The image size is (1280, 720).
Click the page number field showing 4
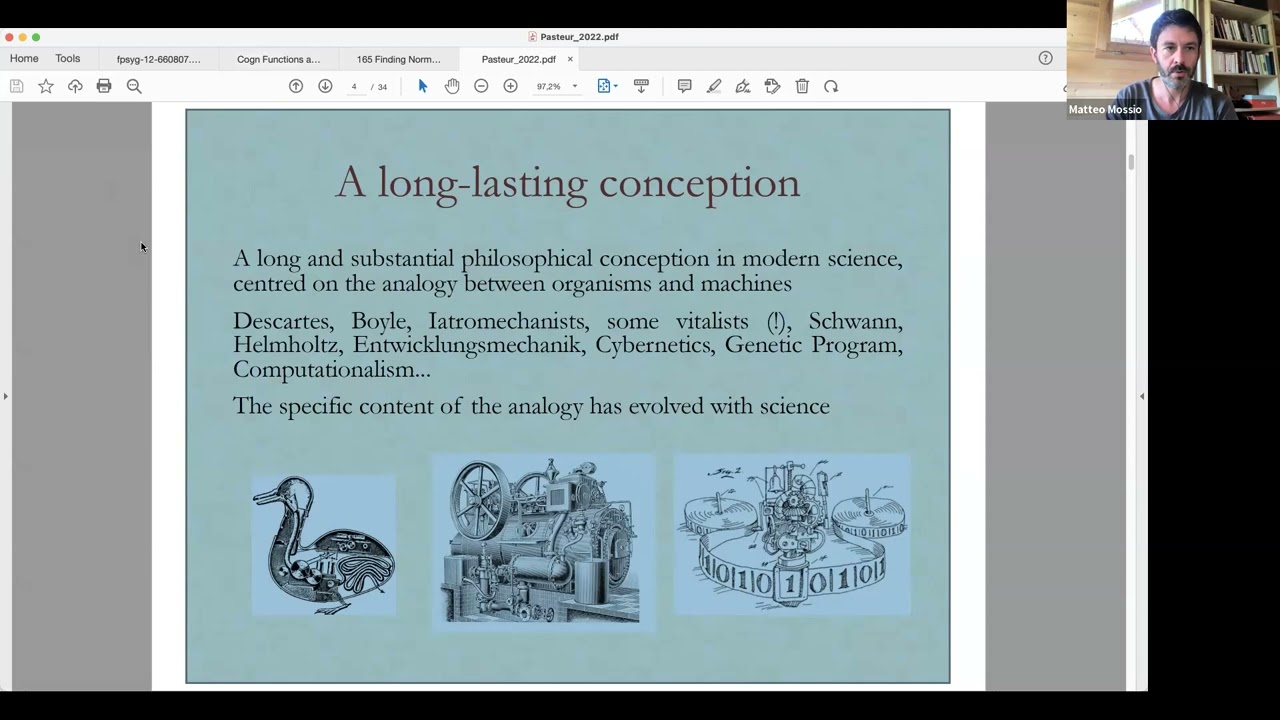(x=354, y=87)
